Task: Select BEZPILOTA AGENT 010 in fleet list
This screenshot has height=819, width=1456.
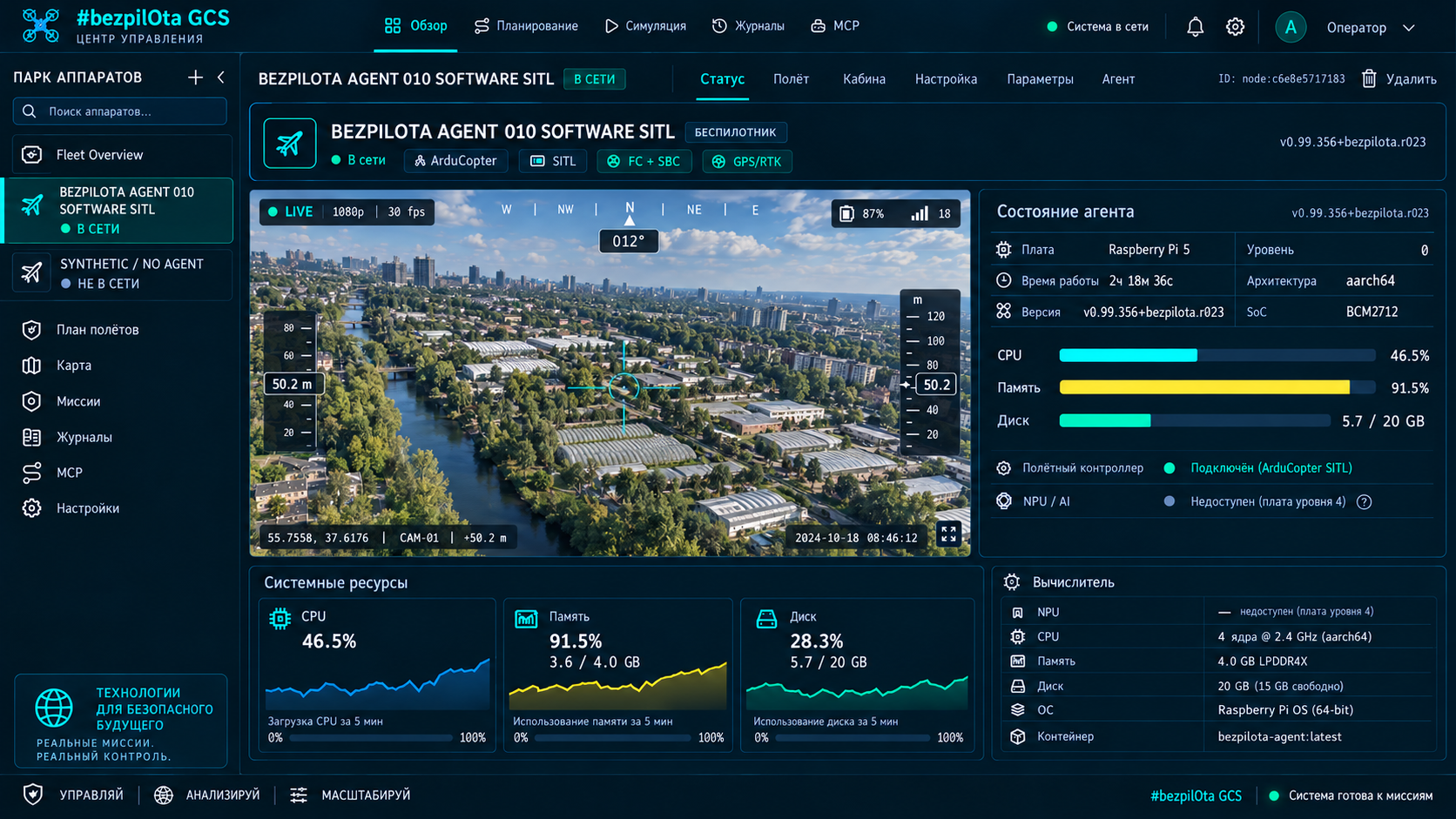Action: pyautogui.click(x=118, y=210)
